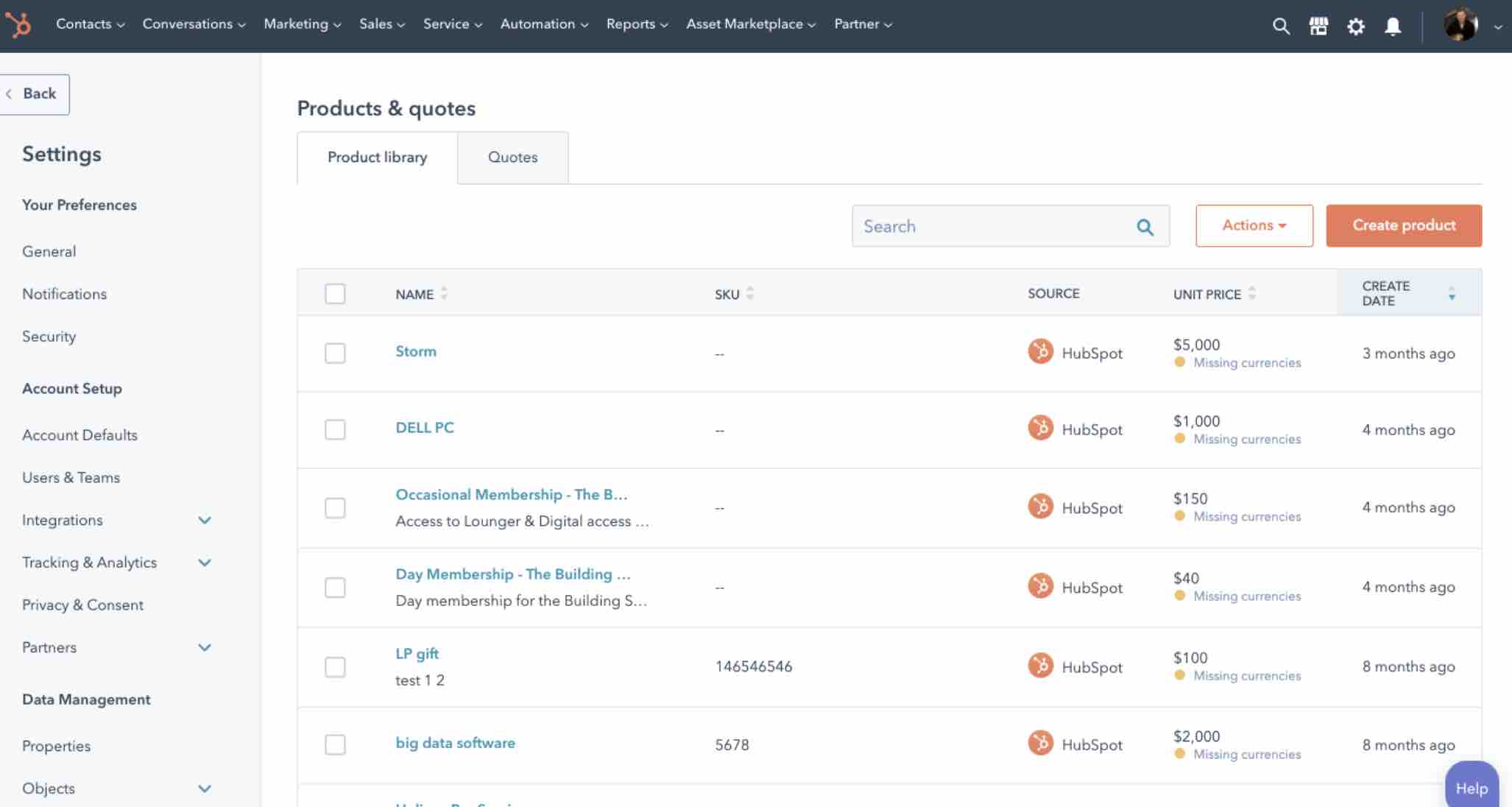Click the HubSpot sprocket logo

[19, 24]
